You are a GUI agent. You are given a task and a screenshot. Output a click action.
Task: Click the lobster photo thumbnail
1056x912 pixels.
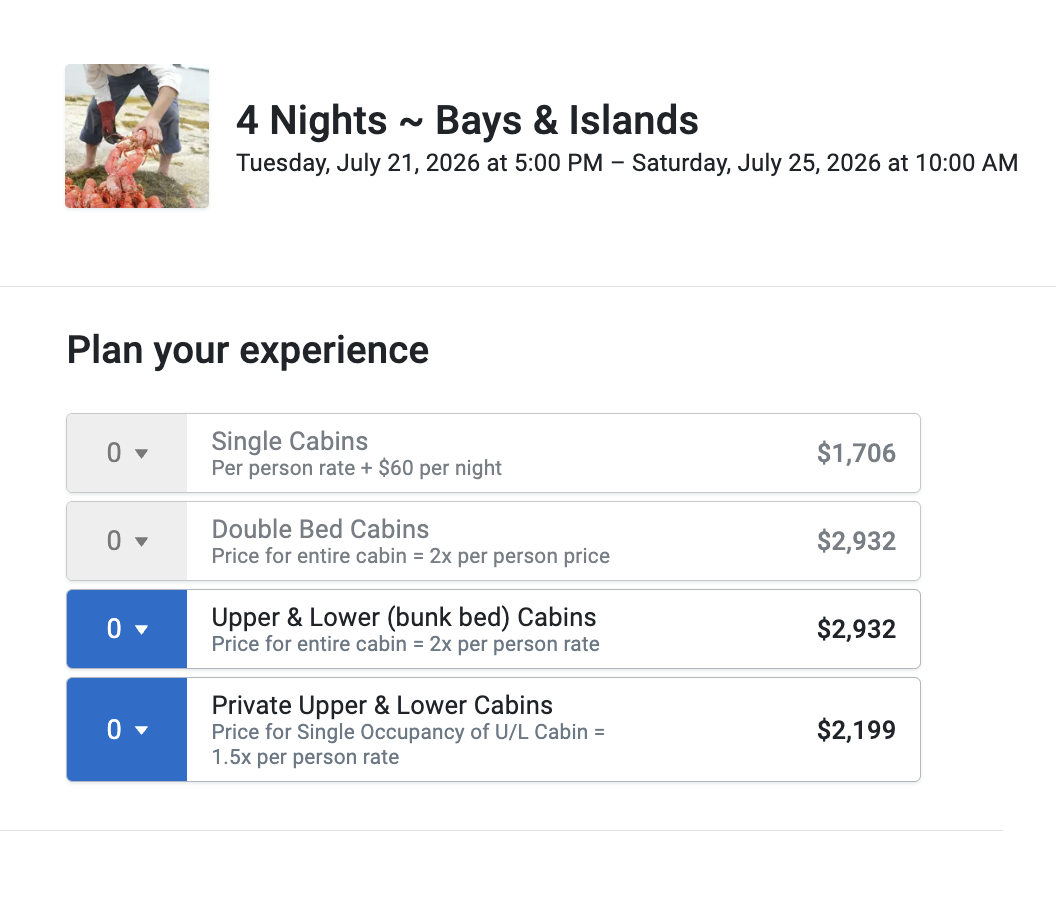coord(137,136)
